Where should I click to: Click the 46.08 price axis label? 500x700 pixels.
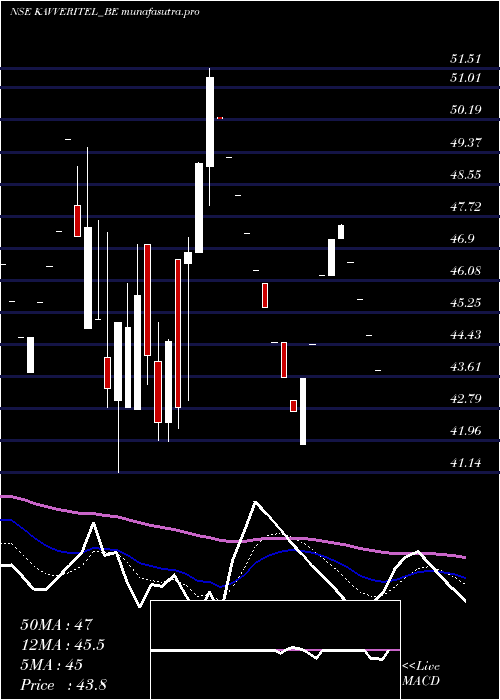(x=466, y=271)
